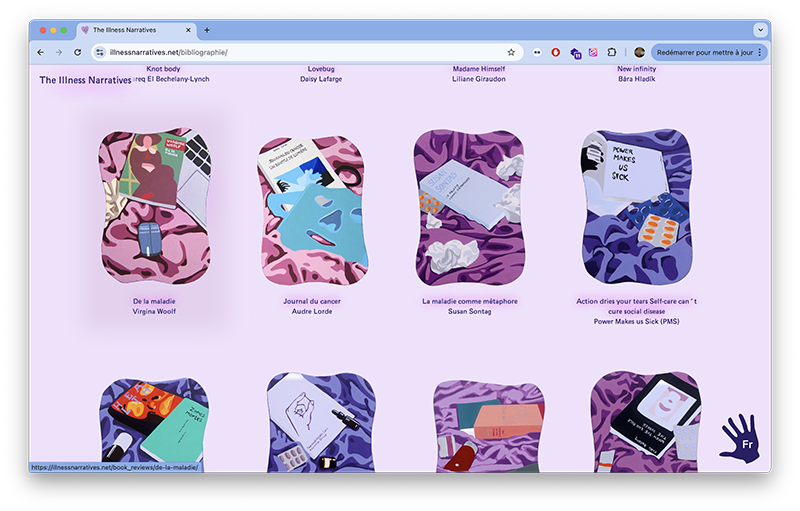Open the Journal du cancer title link
The height and width of the screenshot is (511, 800).
[312, 301]
